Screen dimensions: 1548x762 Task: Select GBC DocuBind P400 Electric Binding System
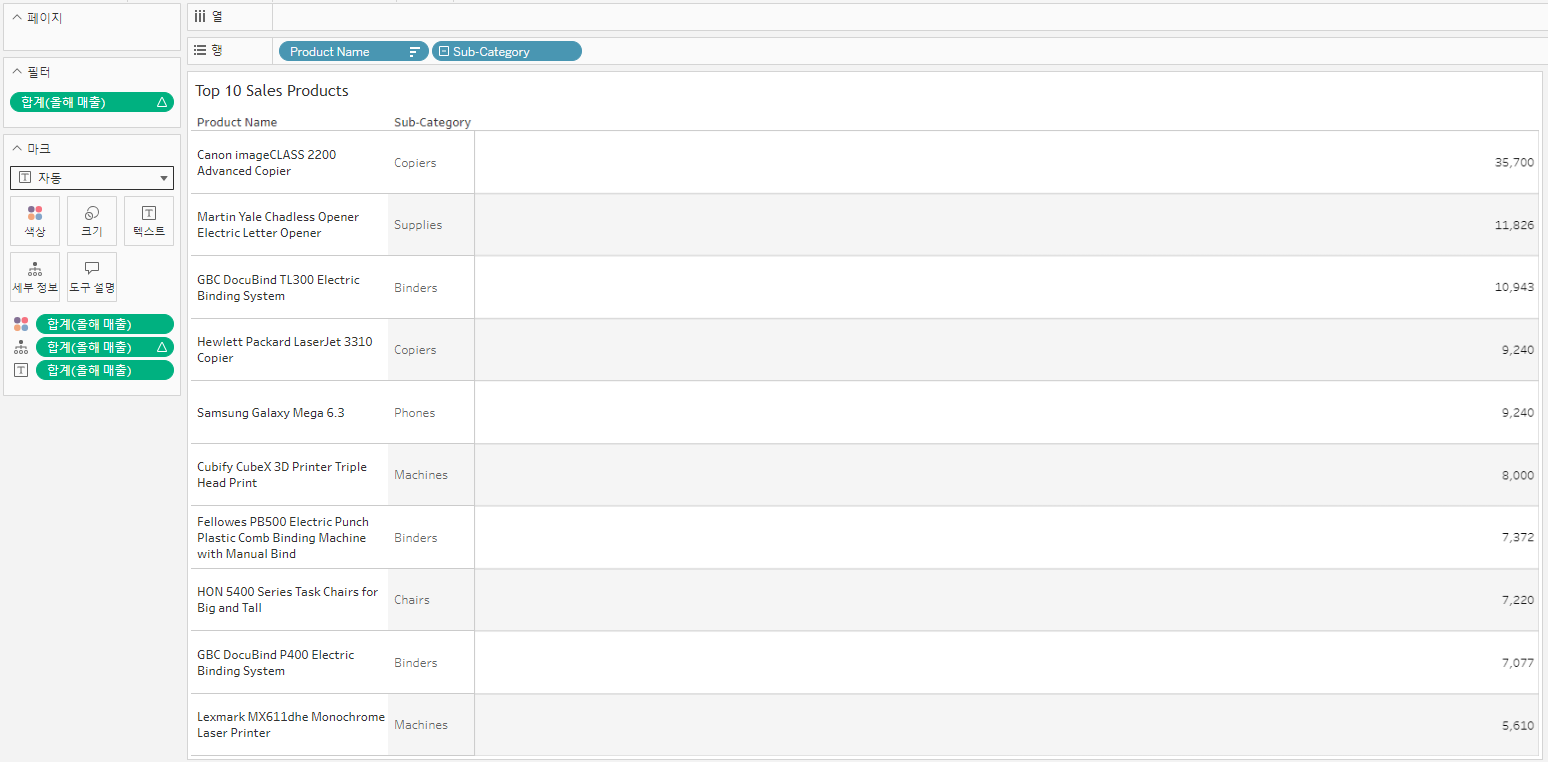[276, 663]
